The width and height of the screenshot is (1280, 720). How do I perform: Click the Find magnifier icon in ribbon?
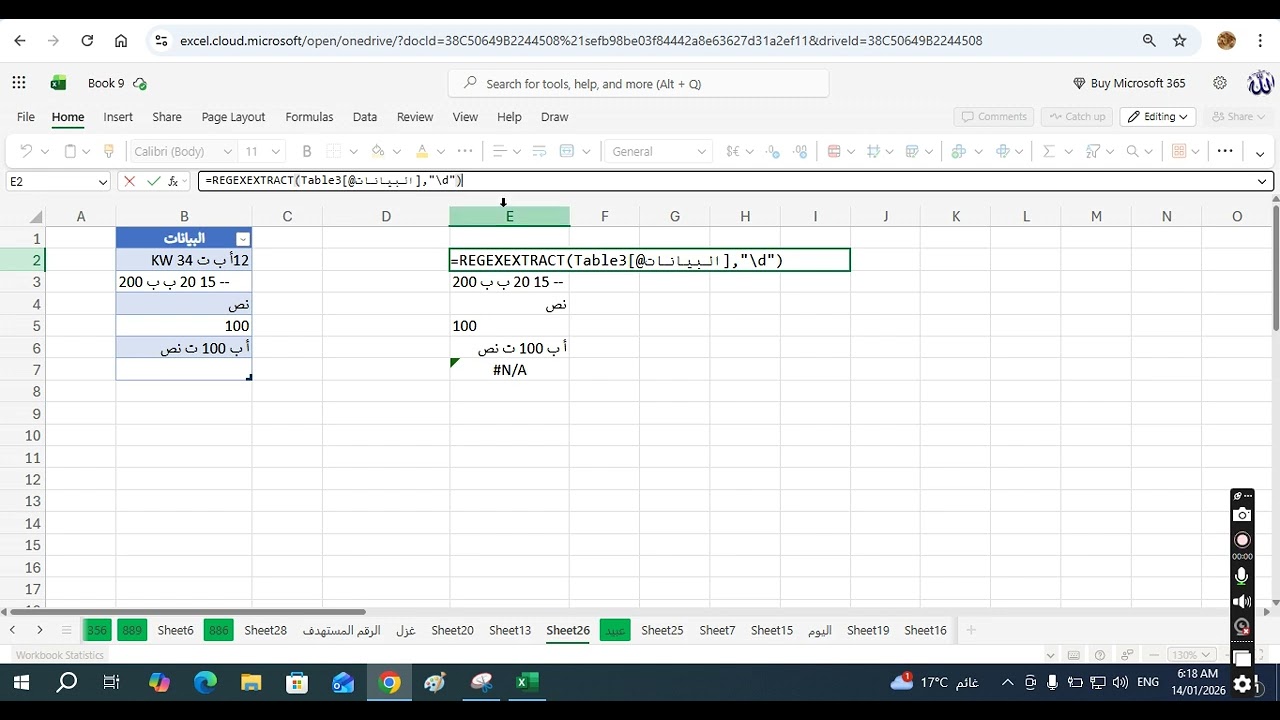1132,151
